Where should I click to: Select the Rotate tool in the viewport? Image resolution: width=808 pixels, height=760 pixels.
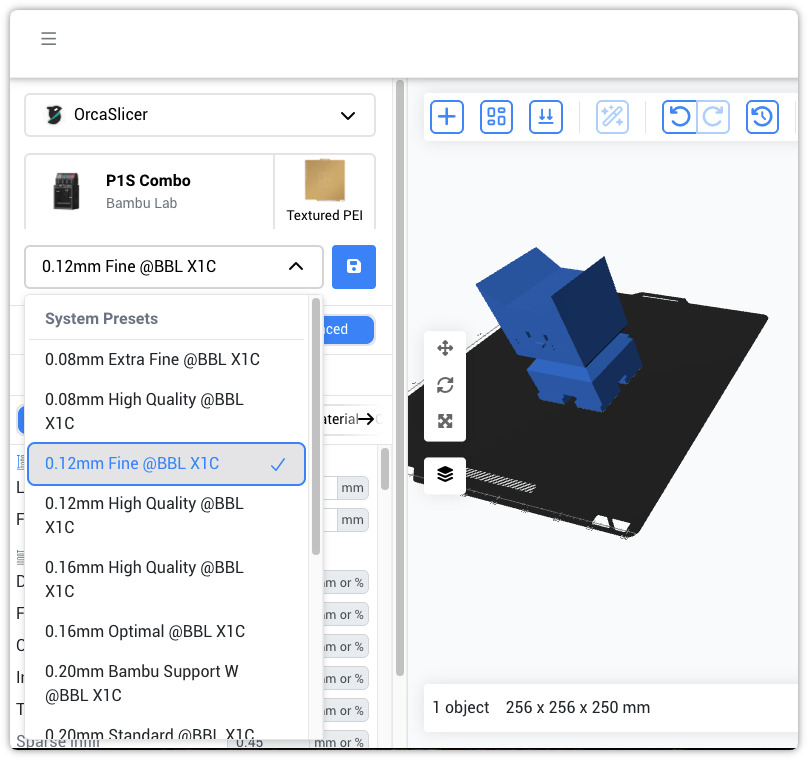(x=444, y=385)
